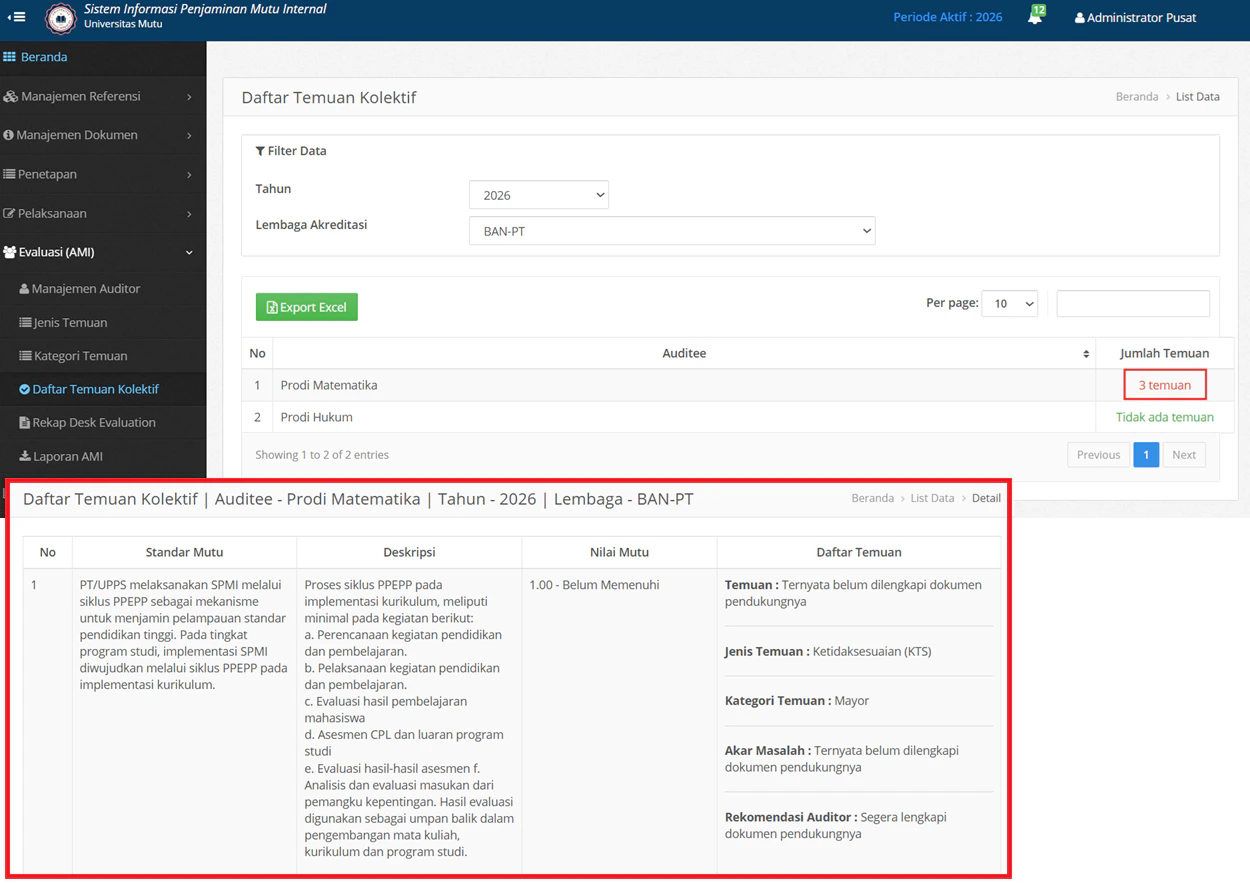The image size is (1250, 883).
Task: Click Jenis Temuan : Ketidaksesuaian (KTS) text
Action: pos(828,651)
